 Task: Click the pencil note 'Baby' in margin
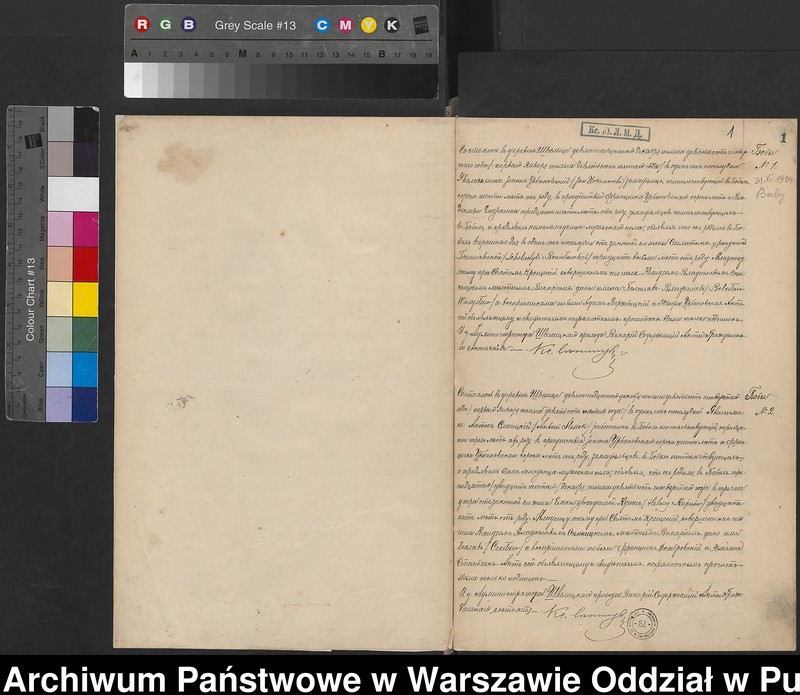[769, 194]
